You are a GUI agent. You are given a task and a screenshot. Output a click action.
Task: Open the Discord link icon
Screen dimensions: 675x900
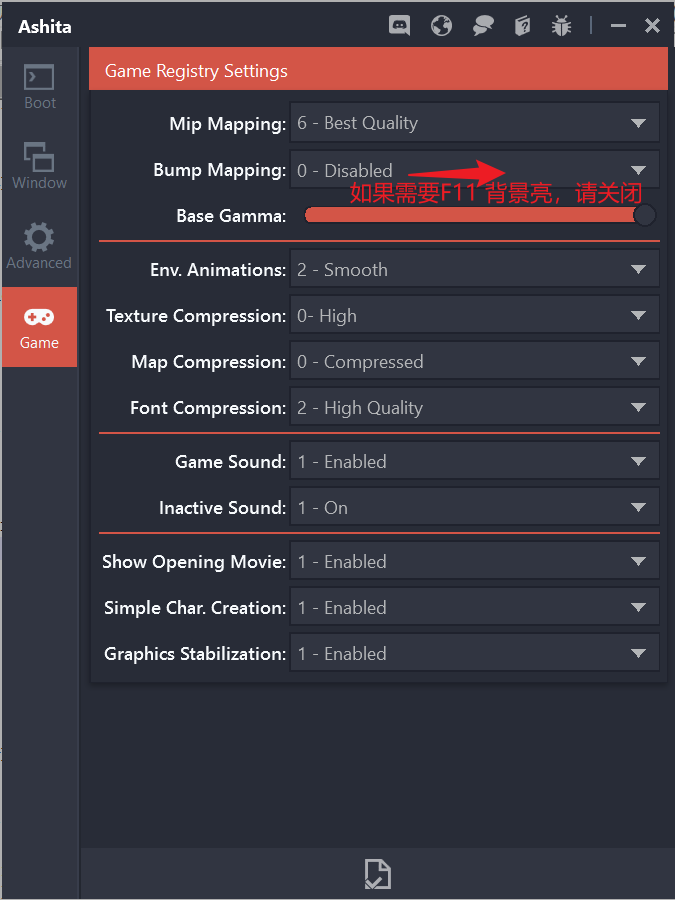(400, 26)
